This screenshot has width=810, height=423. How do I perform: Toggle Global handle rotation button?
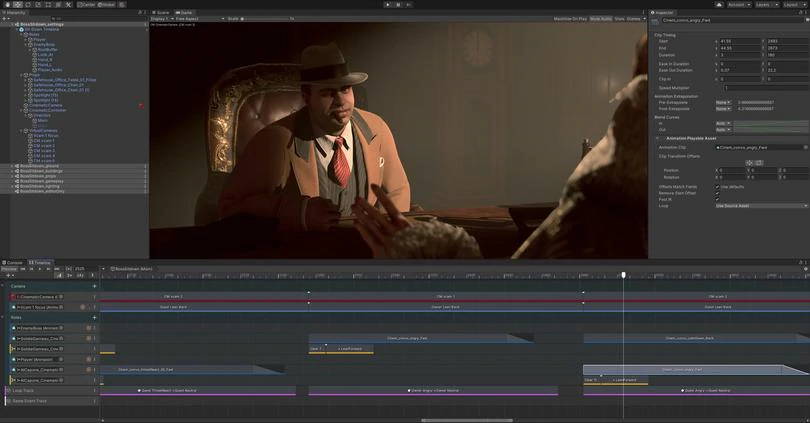coord(106,5)
